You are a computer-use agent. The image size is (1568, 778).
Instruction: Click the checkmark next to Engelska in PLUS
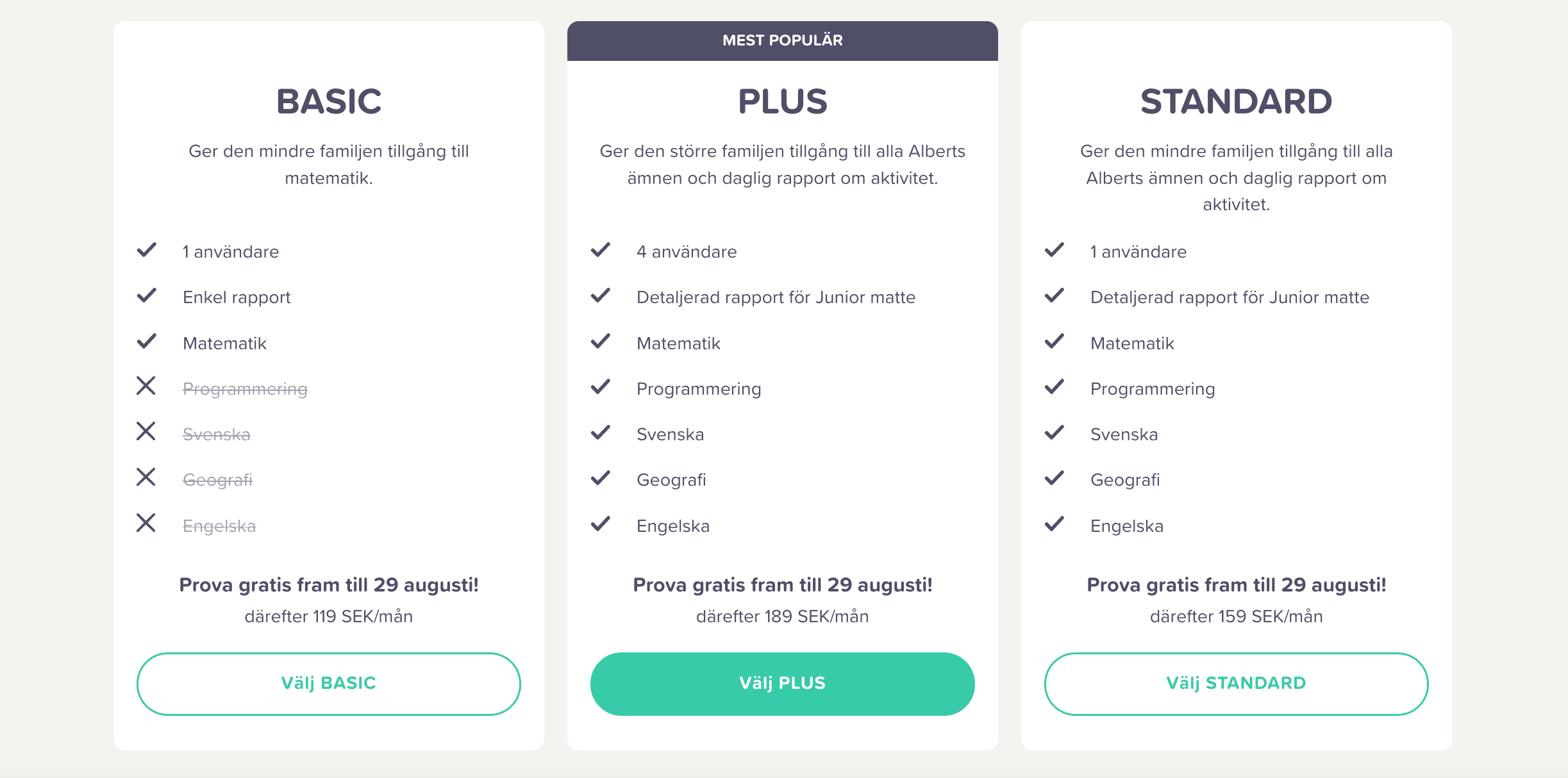601,524
